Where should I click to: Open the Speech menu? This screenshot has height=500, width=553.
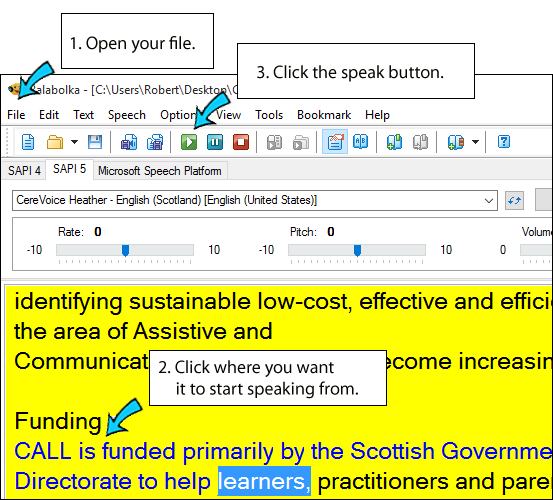click(x=127, y=115)
